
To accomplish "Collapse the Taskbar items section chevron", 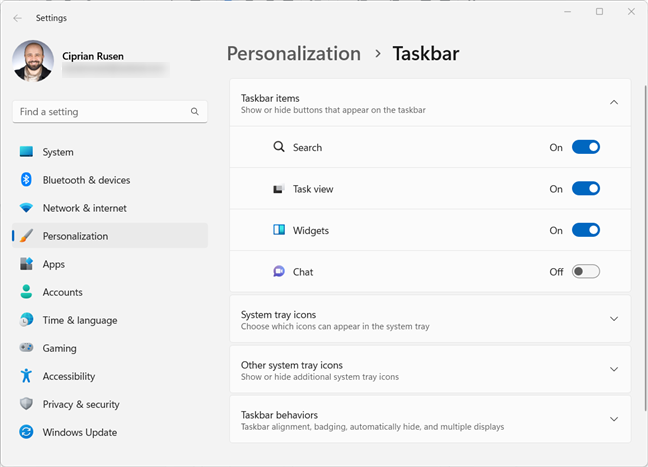I will [x=614, y=102].
